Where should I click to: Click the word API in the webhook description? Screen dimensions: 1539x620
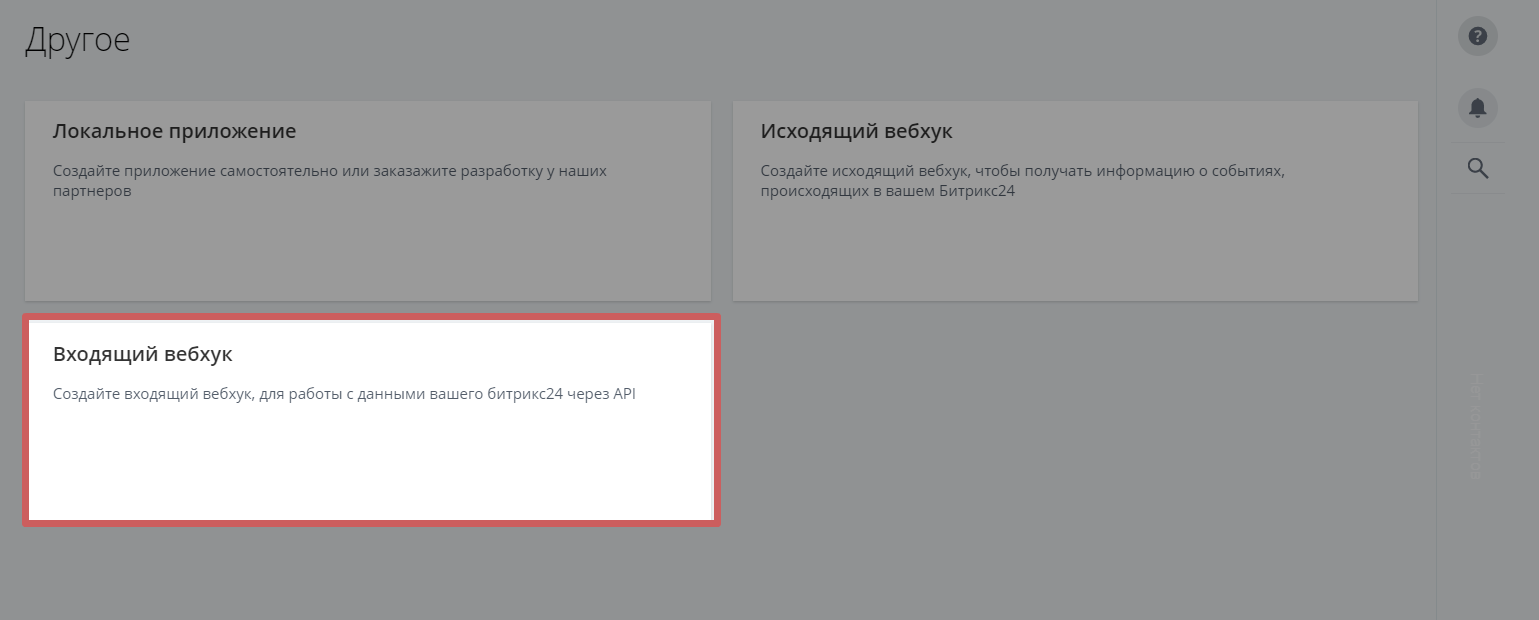(x=624, y=394)
